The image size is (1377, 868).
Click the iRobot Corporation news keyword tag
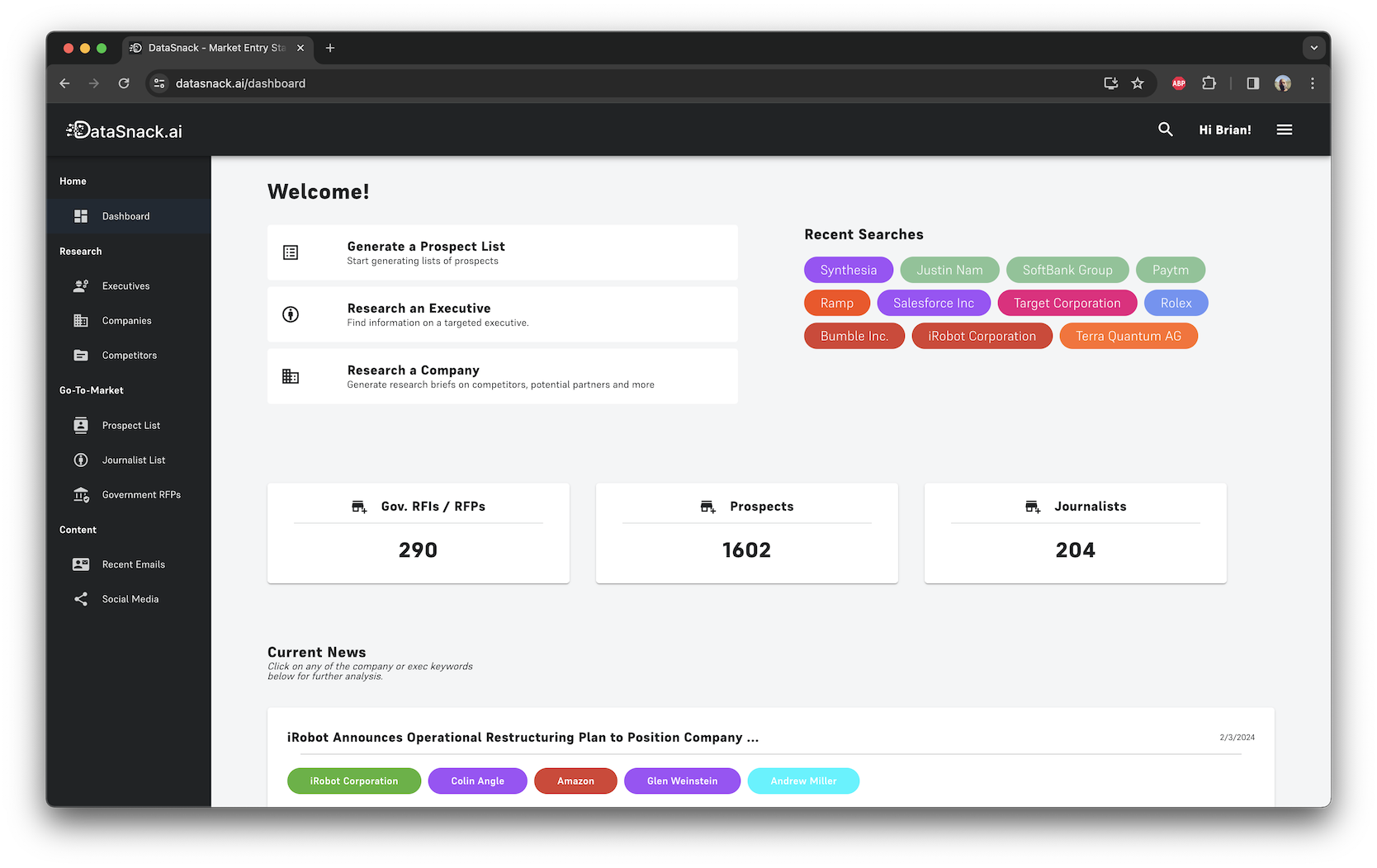(x=354, y=781)
